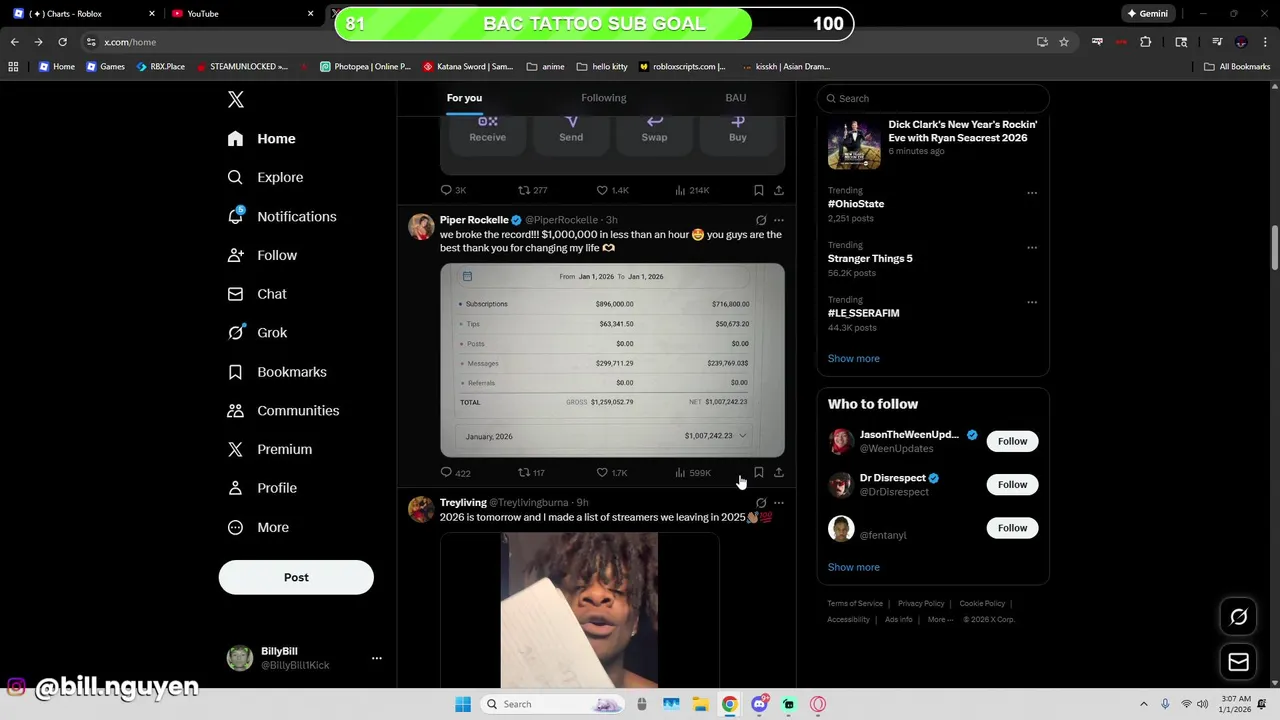1280x720 pixels.
Task: Open Communities in the sidebar
Action: pyautogui.click(x=283, y=411)
